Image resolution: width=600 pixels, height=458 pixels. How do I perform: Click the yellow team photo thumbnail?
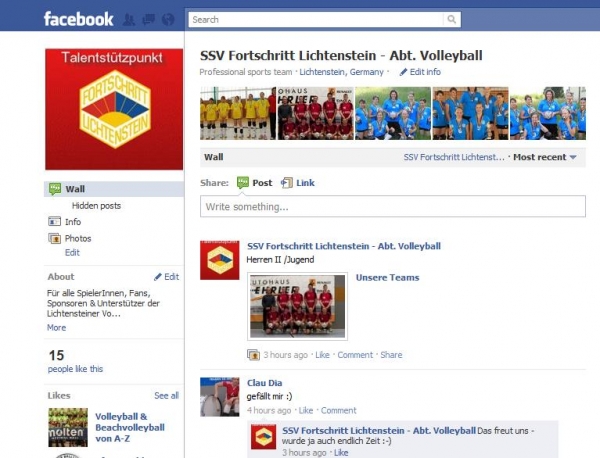point(238,113)
